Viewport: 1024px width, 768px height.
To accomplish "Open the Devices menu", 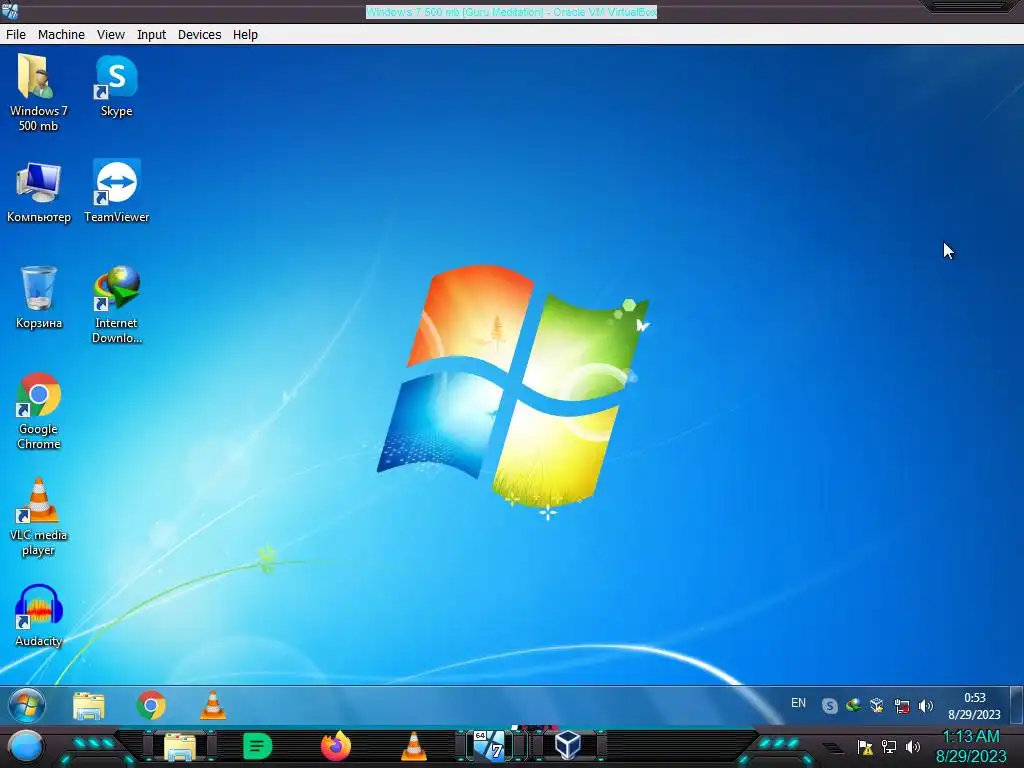I will [x=199, y=35].
